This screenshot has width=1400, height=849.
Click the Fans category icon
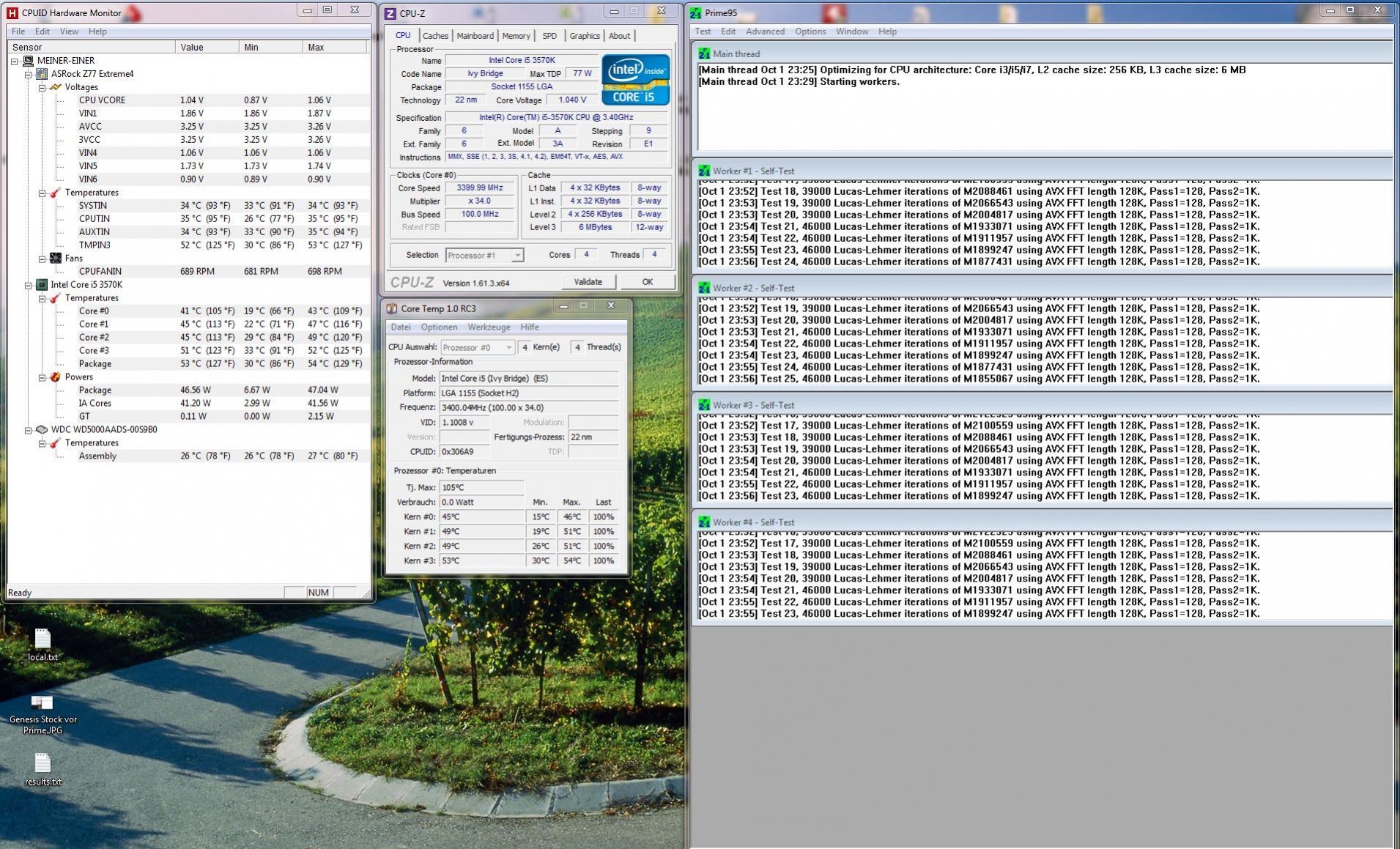[x=56, y=259]
